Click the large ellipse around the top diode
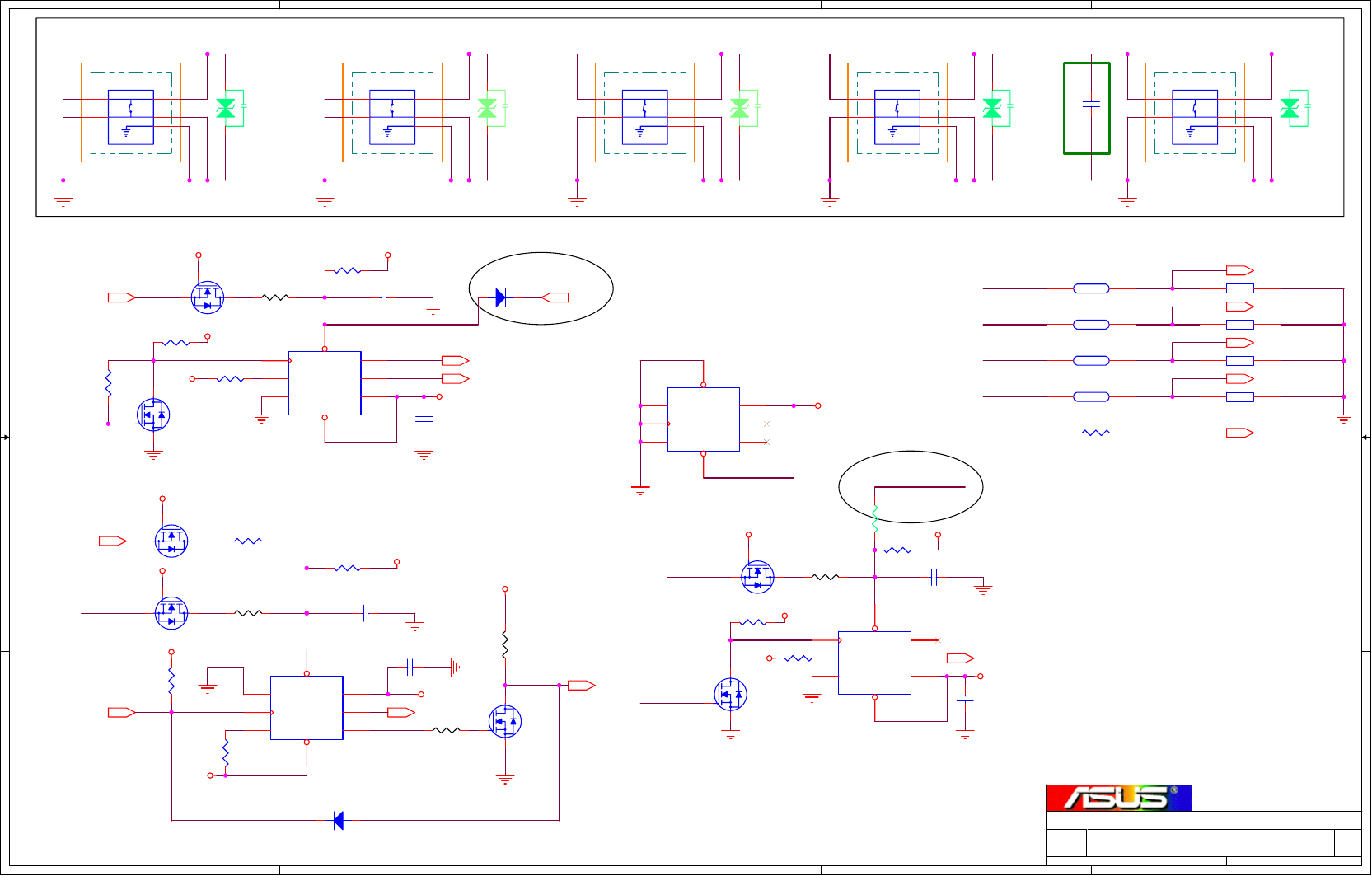This screenshot has width=1372, height=876. pyautogui.click(x=541, y=288)
